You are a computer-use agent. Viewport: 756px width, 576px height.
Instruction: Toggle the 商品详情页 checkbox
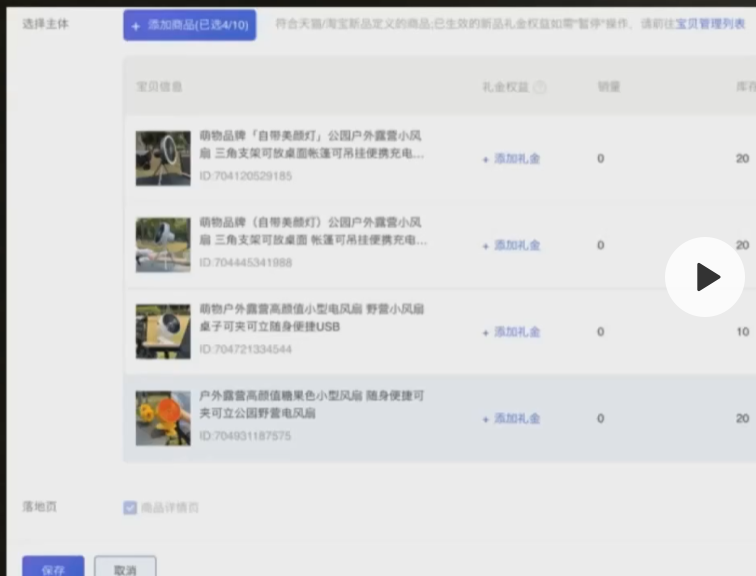coord(130,508)
